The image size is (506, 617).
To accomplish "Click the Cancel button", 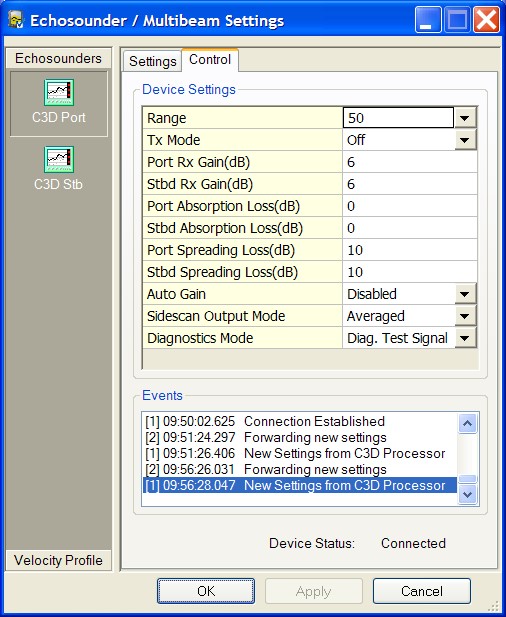I will 422,591.
